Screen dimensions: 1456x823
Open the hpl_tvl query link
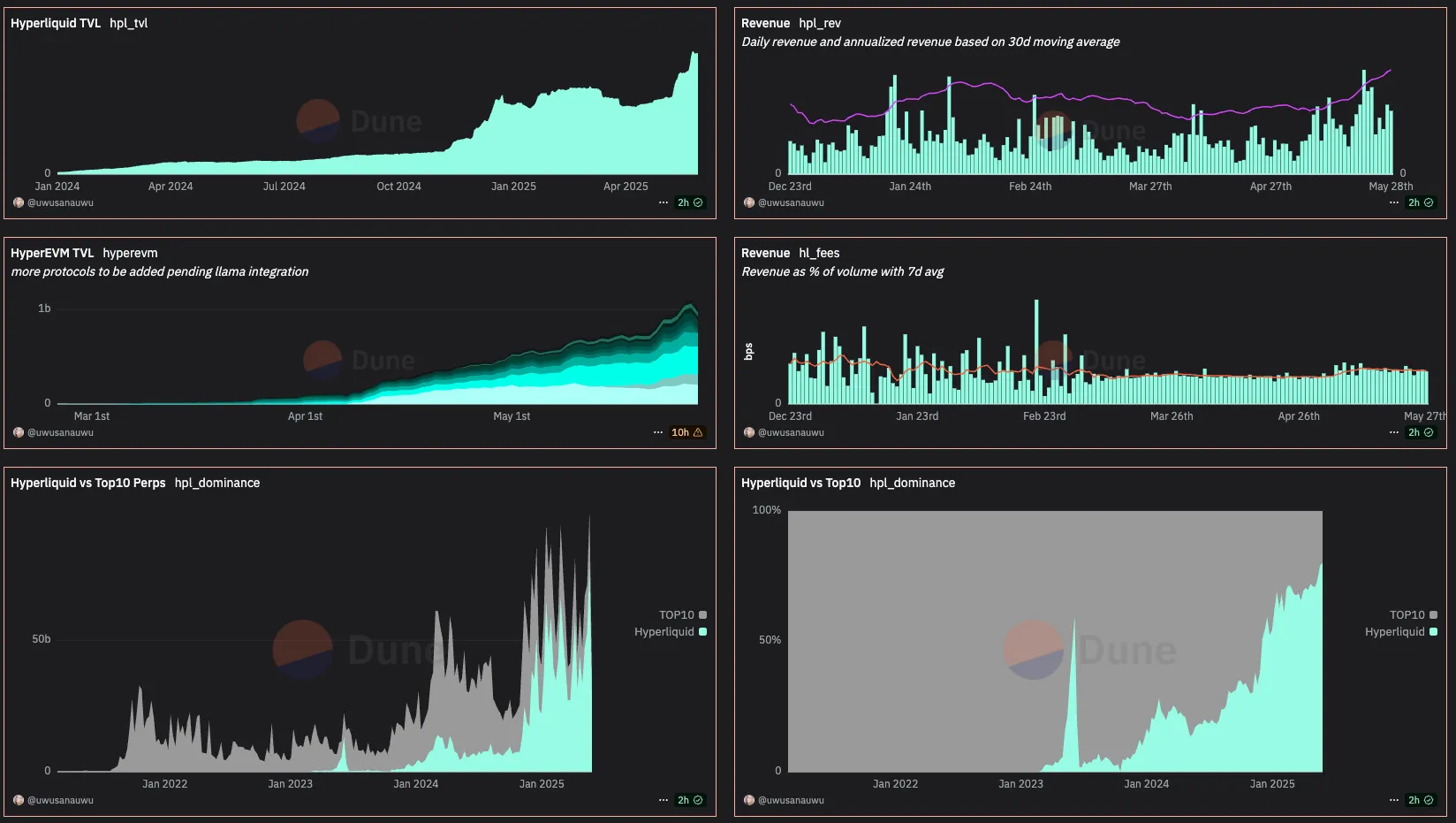[128, 23]
